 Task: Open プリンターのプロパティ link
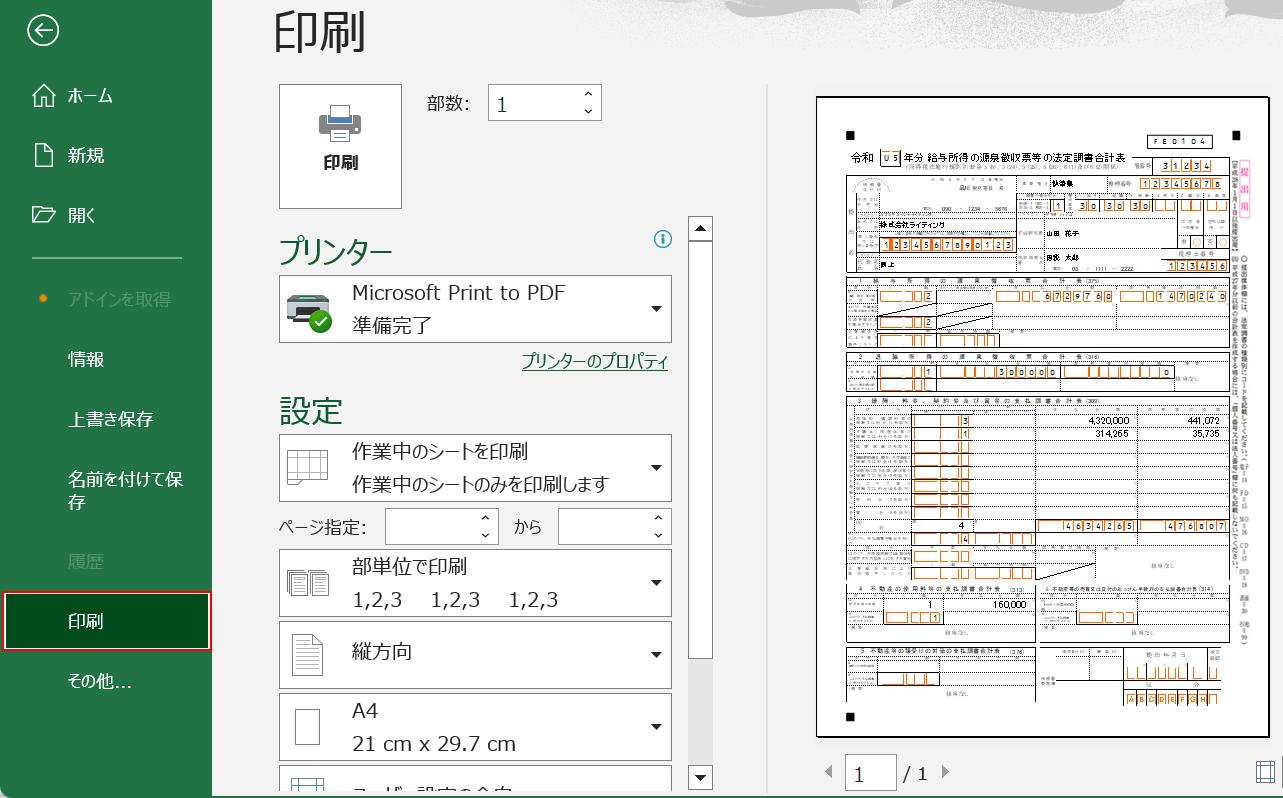tap(595, 362)
